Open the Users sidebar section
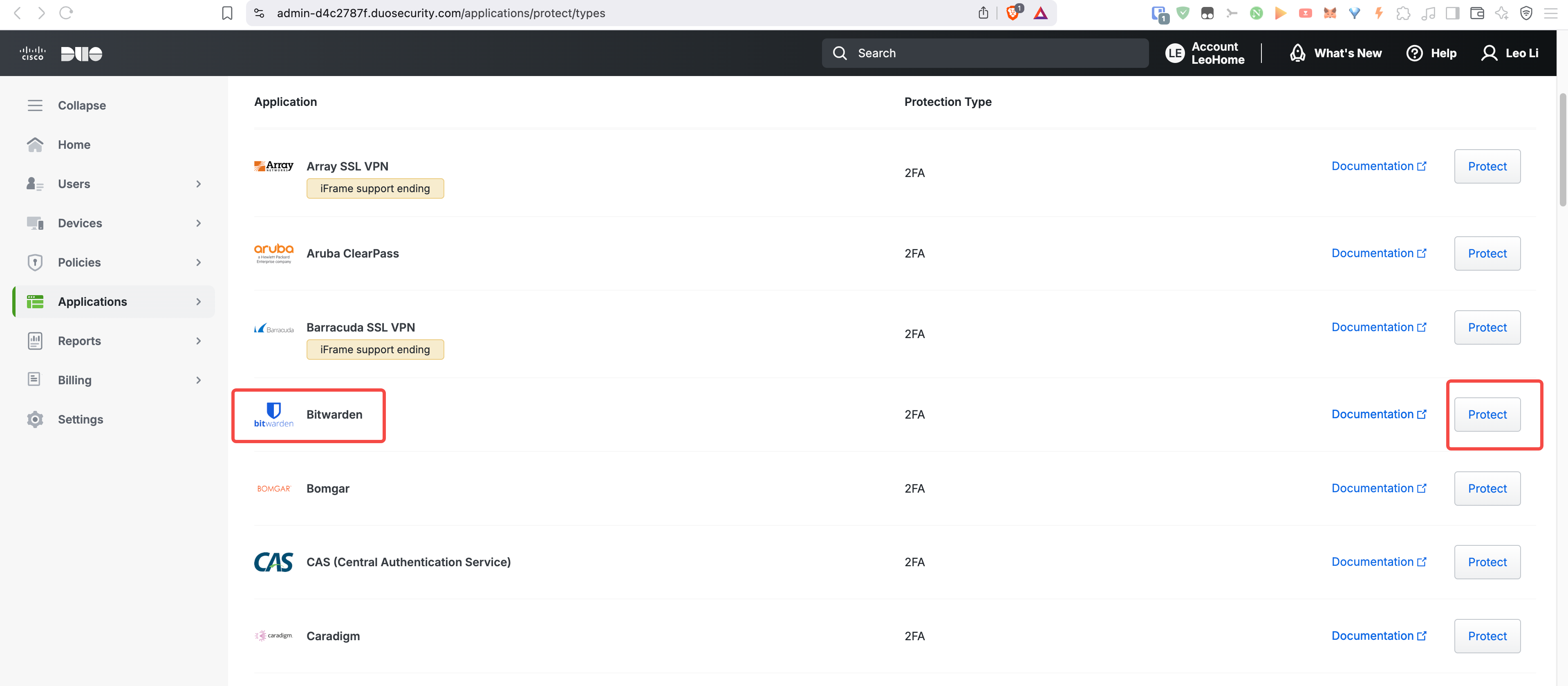Image resolution: width=1568 pixels, height=686 pixels. click(114, 184)
